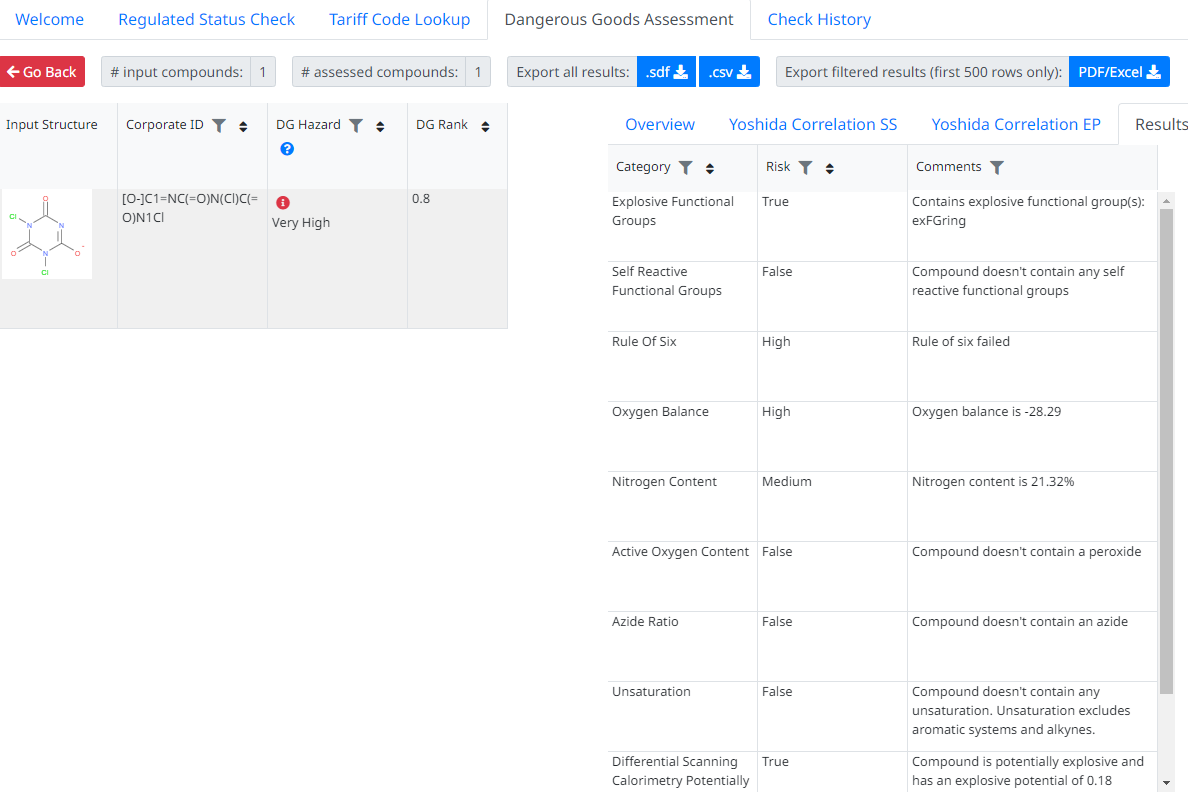The width and height of the screenshot is (1188, 804).
Task: Download all results as .sdf
Action: point(666,72)
